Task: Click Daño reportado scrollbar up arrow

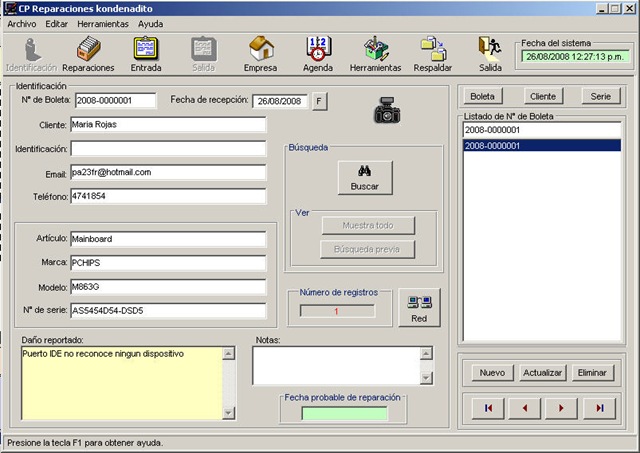Action: coord(229,353)
